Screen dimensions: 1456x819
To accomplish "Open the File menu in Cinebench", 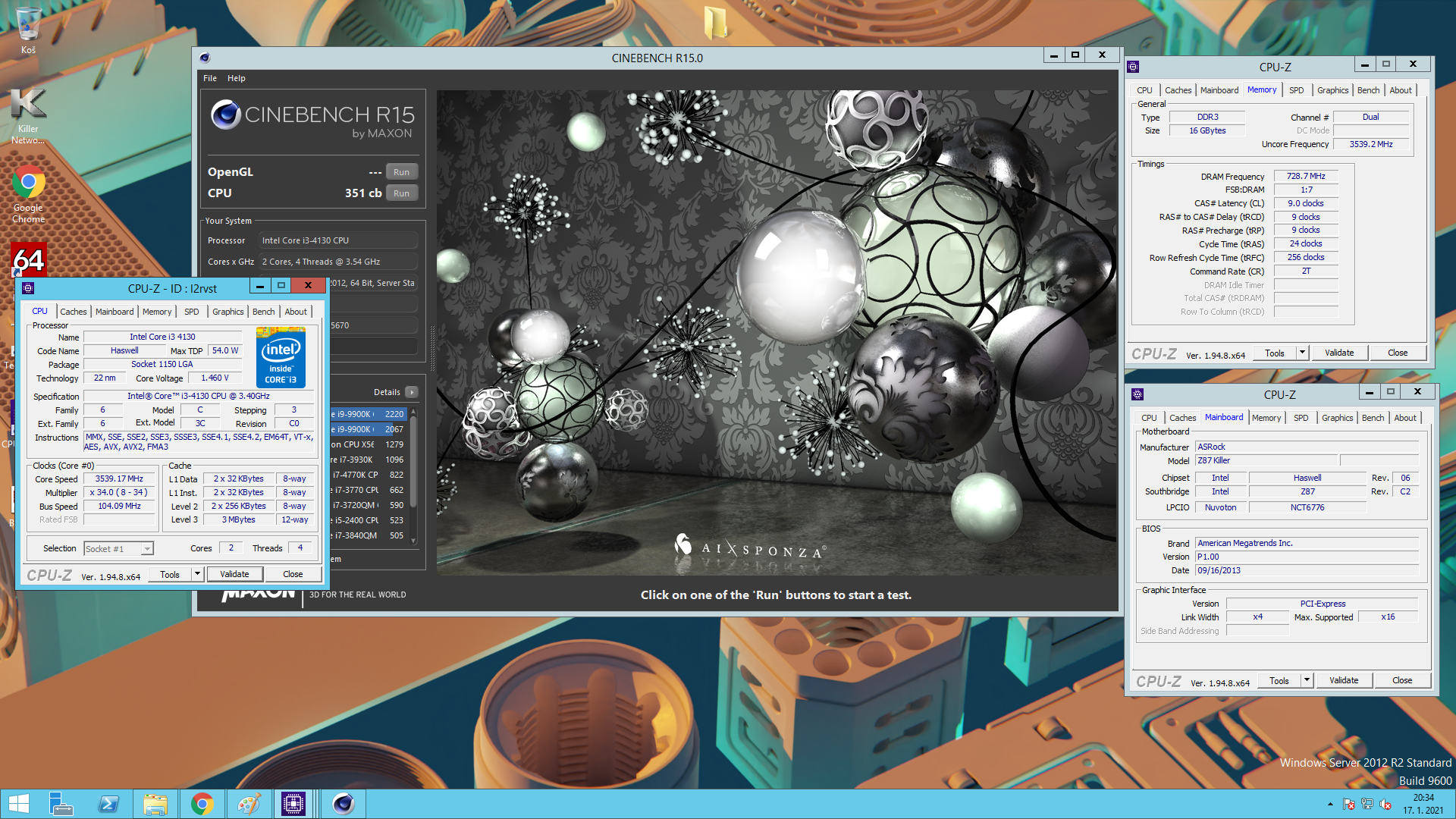I will 210,78.
